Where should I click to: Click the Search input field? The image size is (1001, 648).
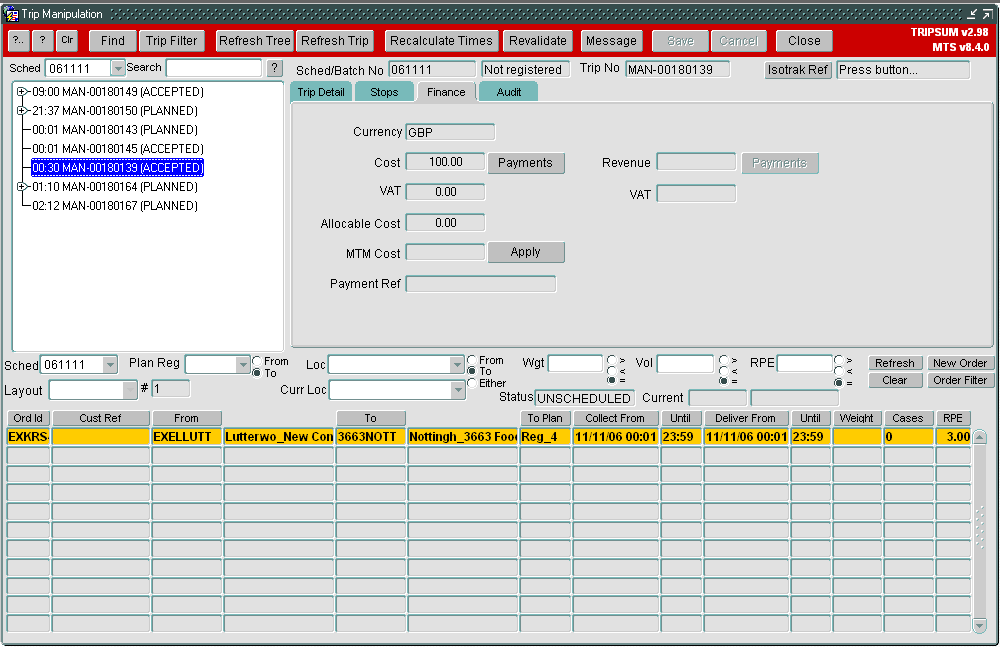tap(214, 68)
